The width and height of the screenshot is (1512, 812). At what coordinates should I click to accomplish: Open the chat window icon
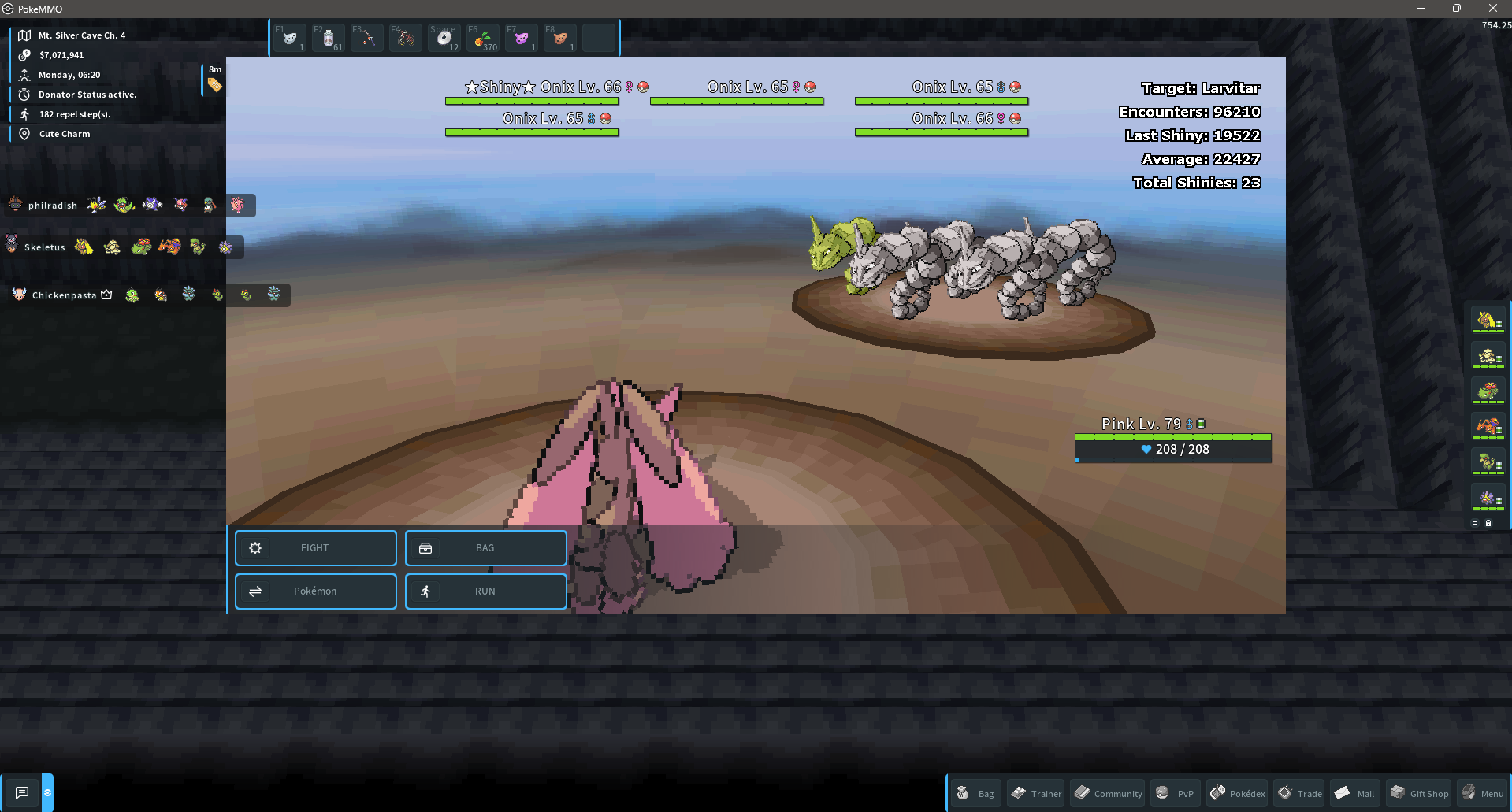point(22,792)
